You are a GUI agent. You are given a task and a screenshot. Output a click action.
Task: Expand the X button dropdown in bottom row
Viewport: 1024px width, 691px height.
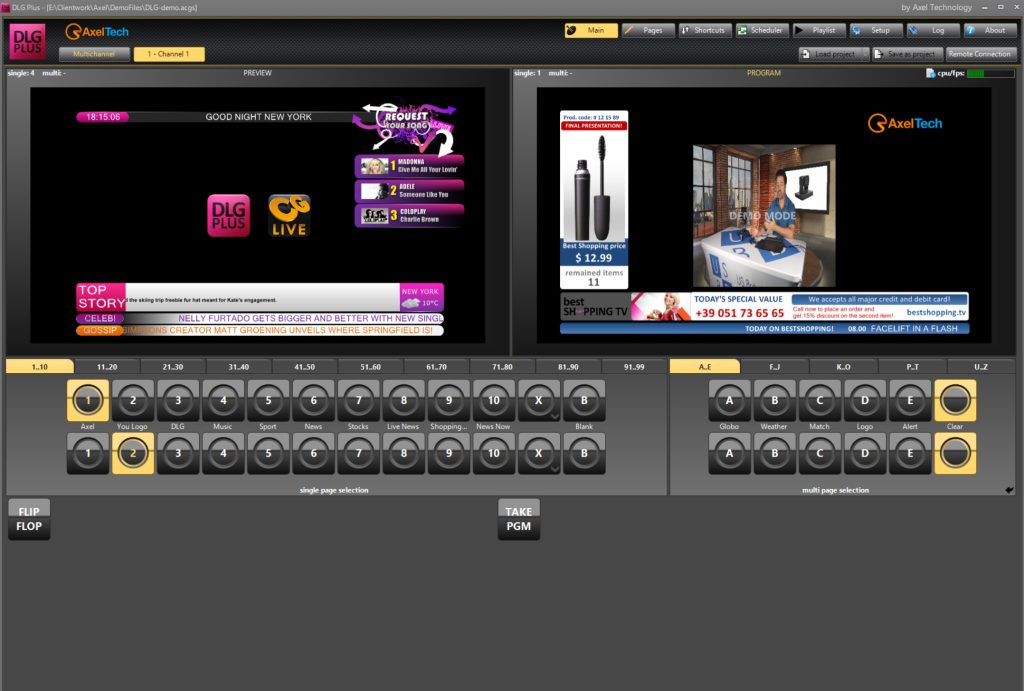(554, 469)
